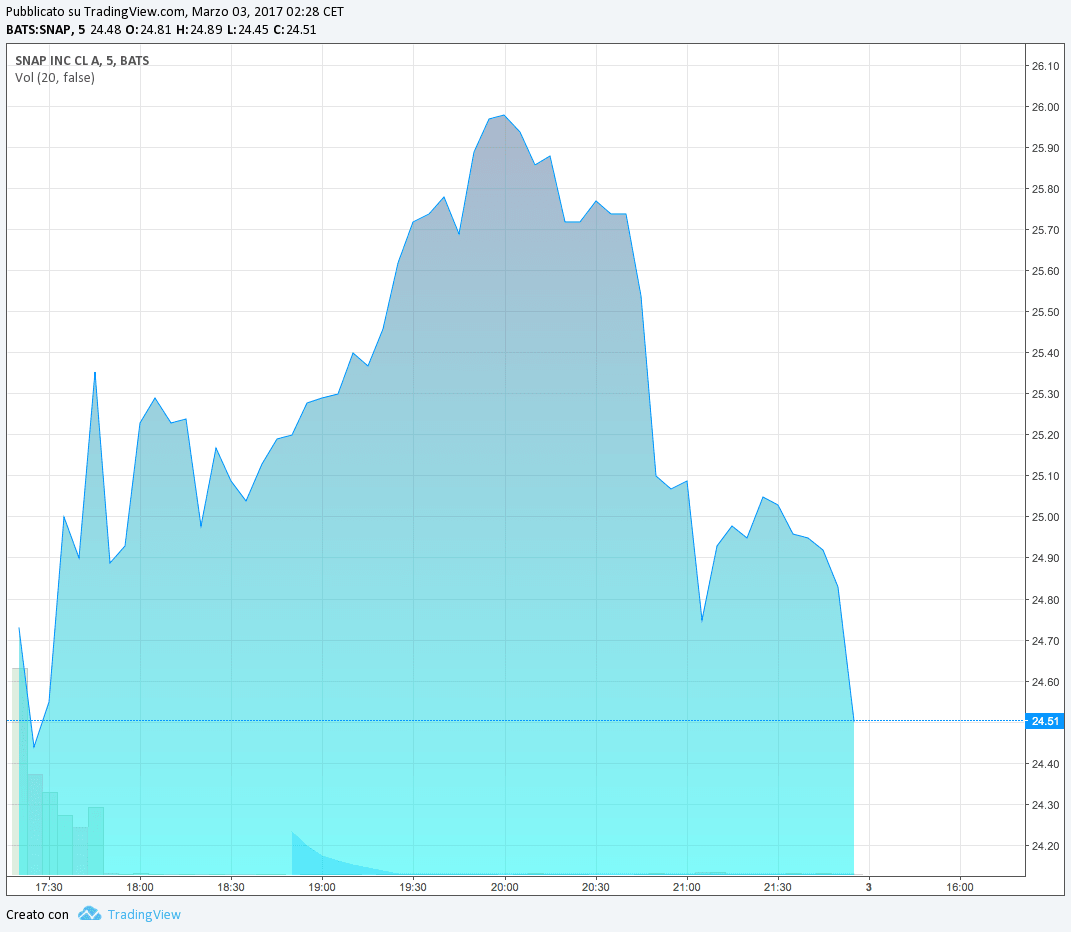Click the 18:00 time axis label
Viewport: 1071px width, 932px height.
pyautogui.click(x=140, y=887)
